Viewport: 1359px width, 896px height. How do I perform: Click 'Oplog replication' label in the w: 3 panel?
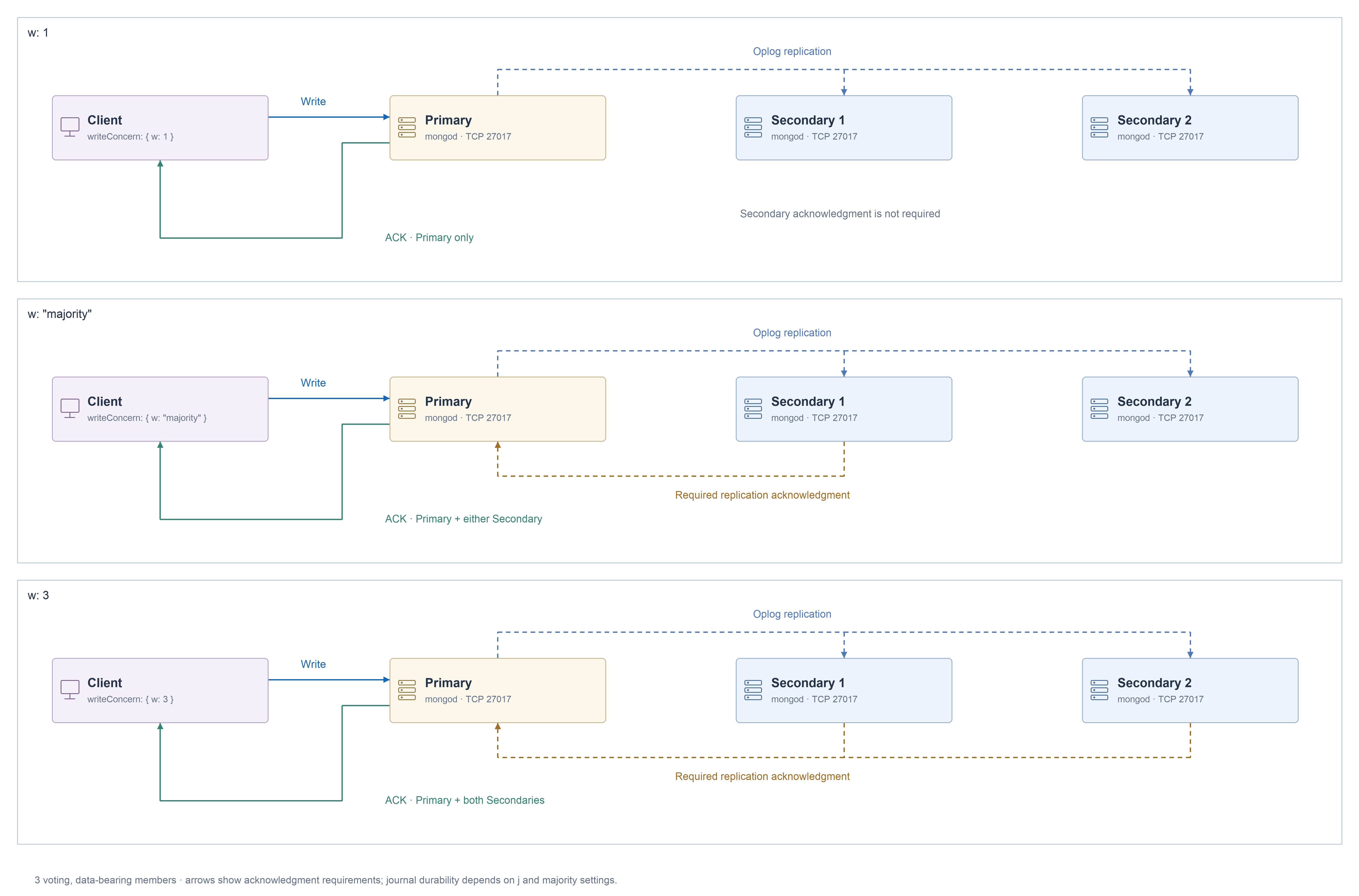tap(792, 614)
